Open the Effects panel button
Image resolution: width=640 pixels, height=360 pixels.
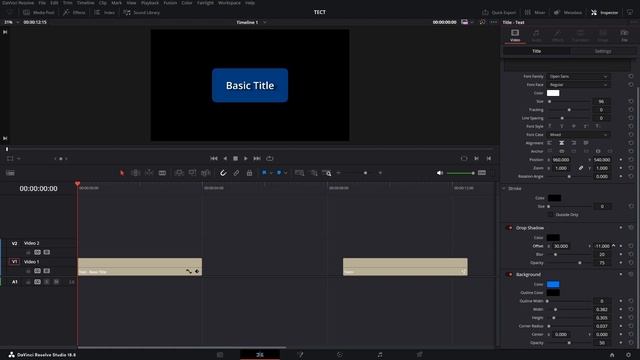pyautogui.click(x=74, y=13)
